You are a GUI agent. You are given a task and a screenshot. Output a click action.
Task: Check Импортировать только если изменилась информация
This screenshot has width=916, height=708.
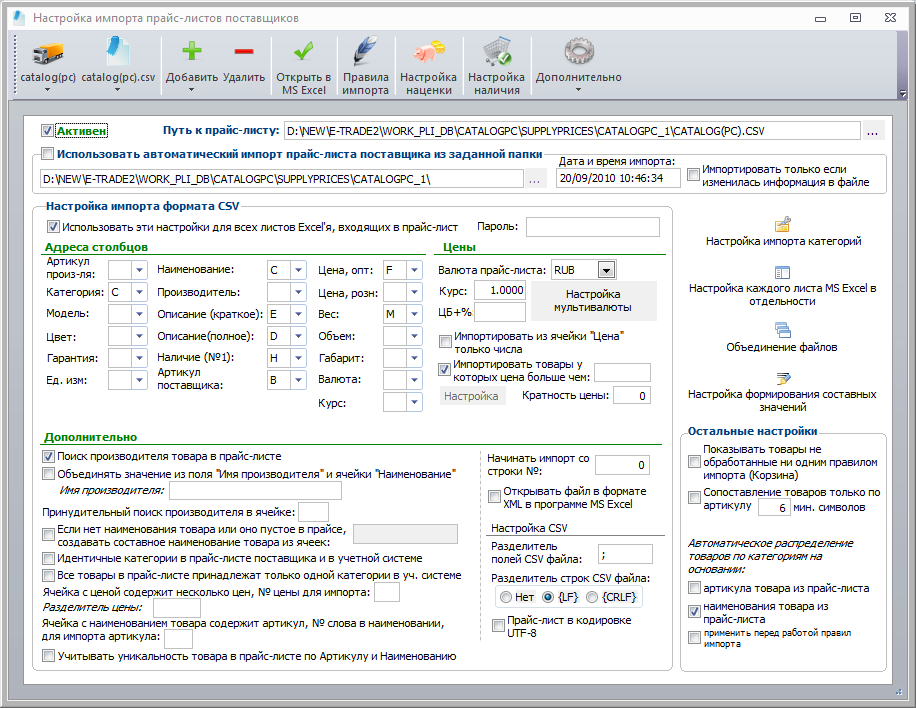693,175
